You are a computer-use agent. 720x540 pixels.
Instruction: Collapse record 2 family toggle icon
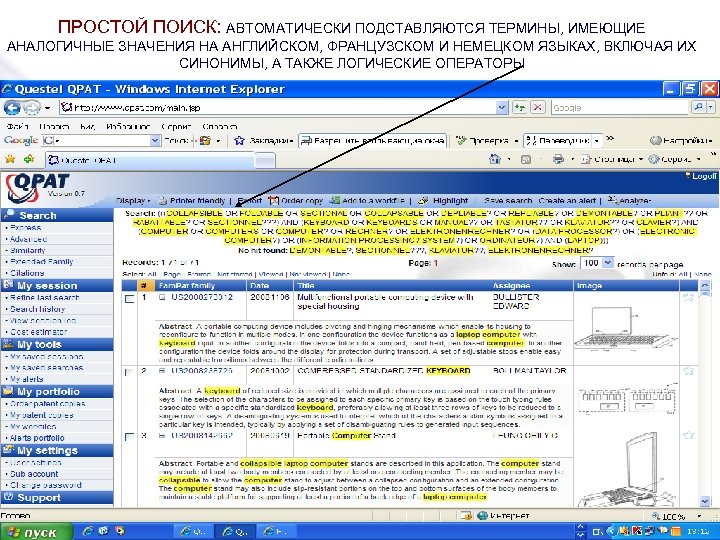[x=162, y=371]
